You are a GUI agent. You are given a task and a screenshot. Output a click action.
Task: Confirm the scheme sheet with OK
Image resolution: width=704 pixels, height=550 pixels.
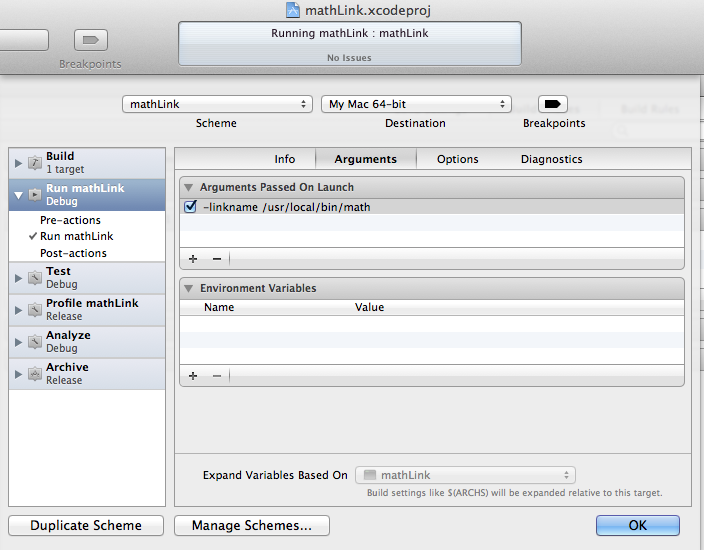pos(638,525)
